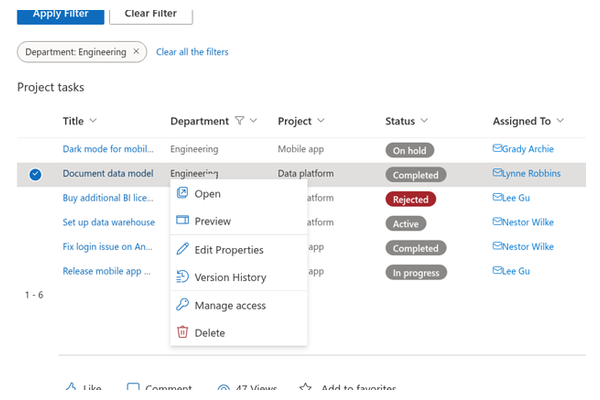Click mail icon beside Lynne Robbins

pos(497,173)
